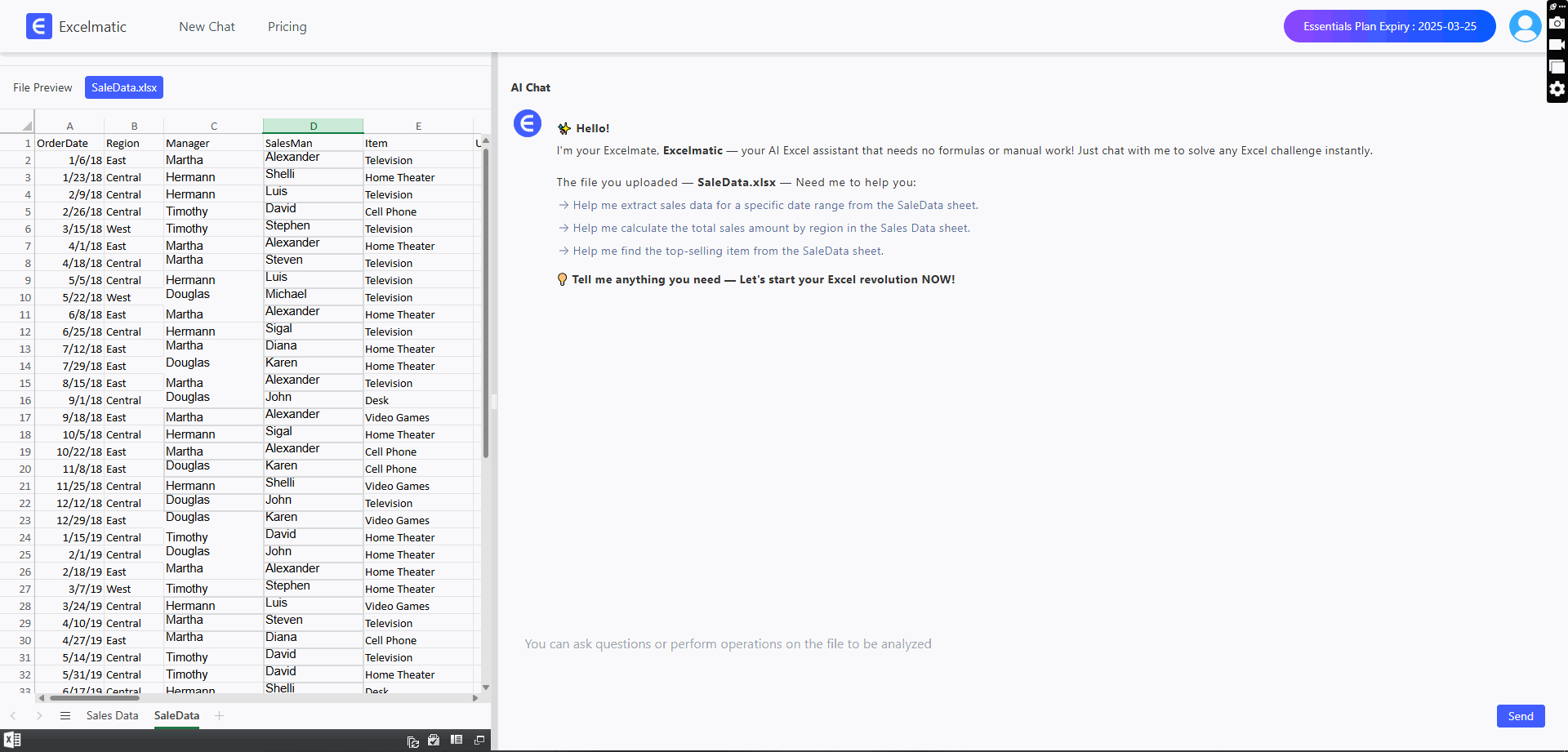Open the settings gear icon

click(1557, 89)
